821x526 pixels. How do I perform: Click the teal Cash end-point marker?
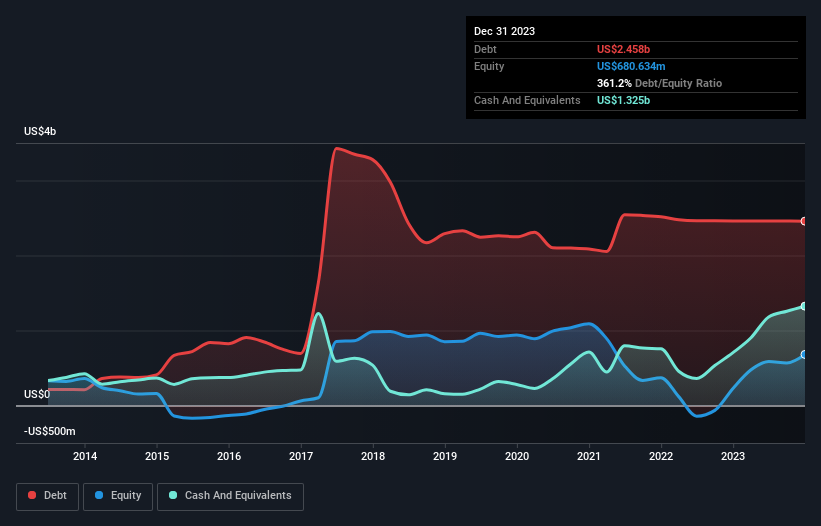click(804, 306)
